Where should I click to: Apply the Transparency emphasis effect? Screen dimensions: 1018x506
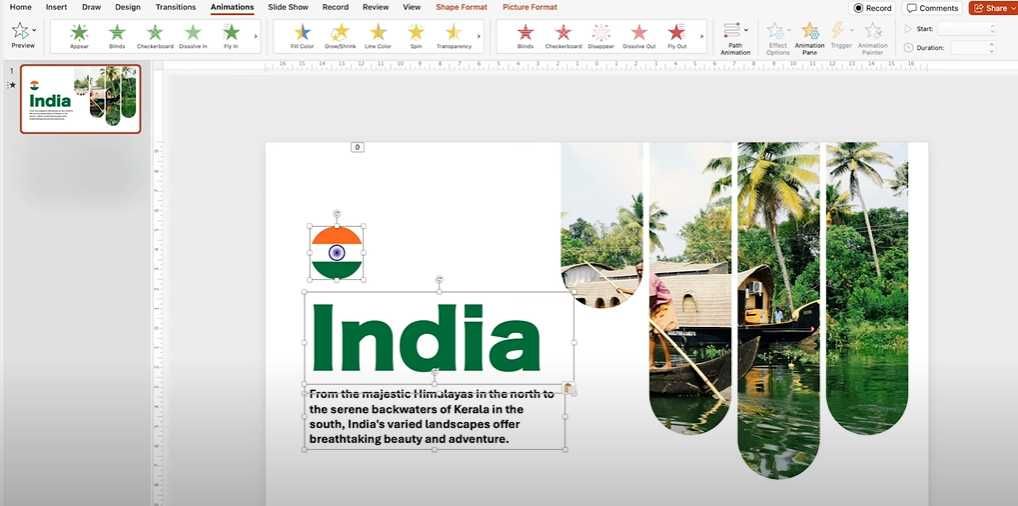(x=453, y=36)
